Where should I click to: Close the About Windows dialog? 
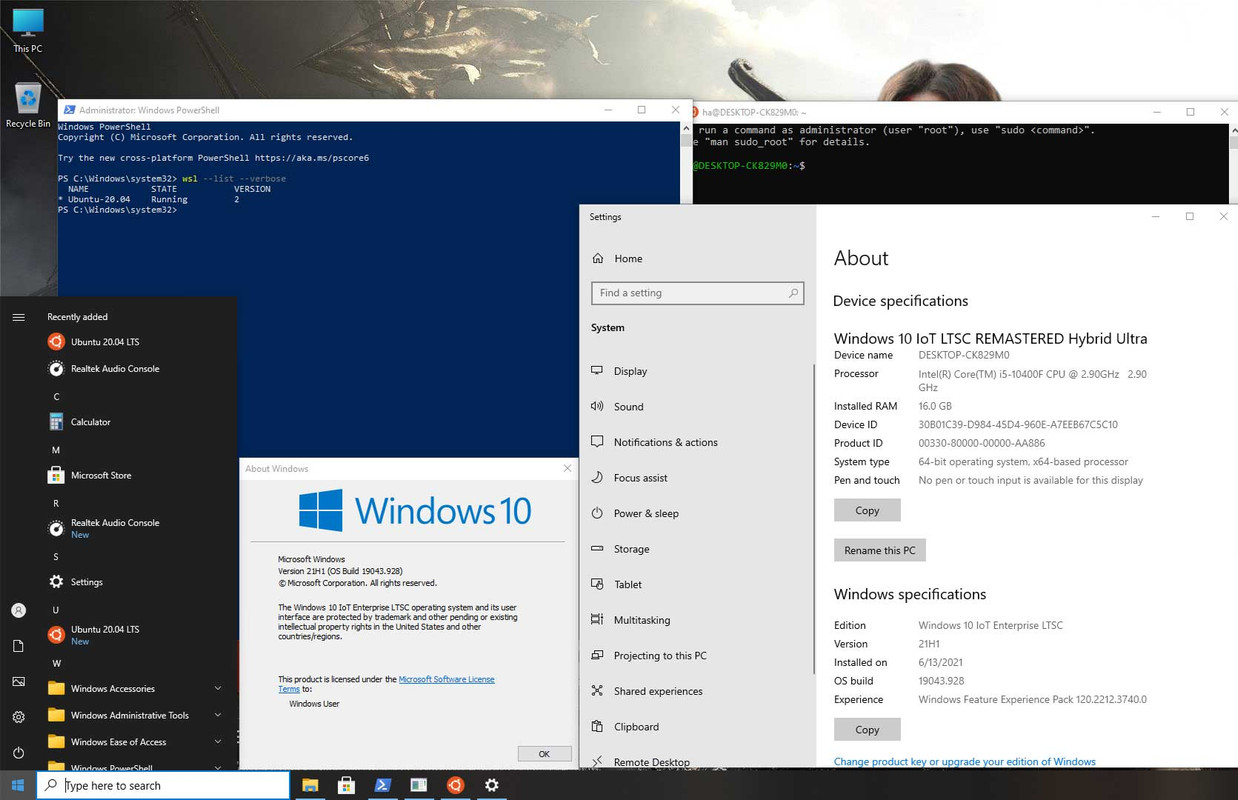click(568, 468)
